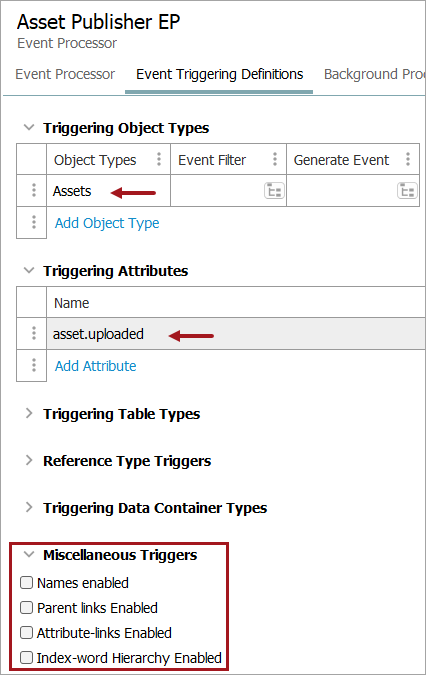The image size is (426, 675).
Task: Switch to the Event Processor tab
Action: click(x=65, y=74)
